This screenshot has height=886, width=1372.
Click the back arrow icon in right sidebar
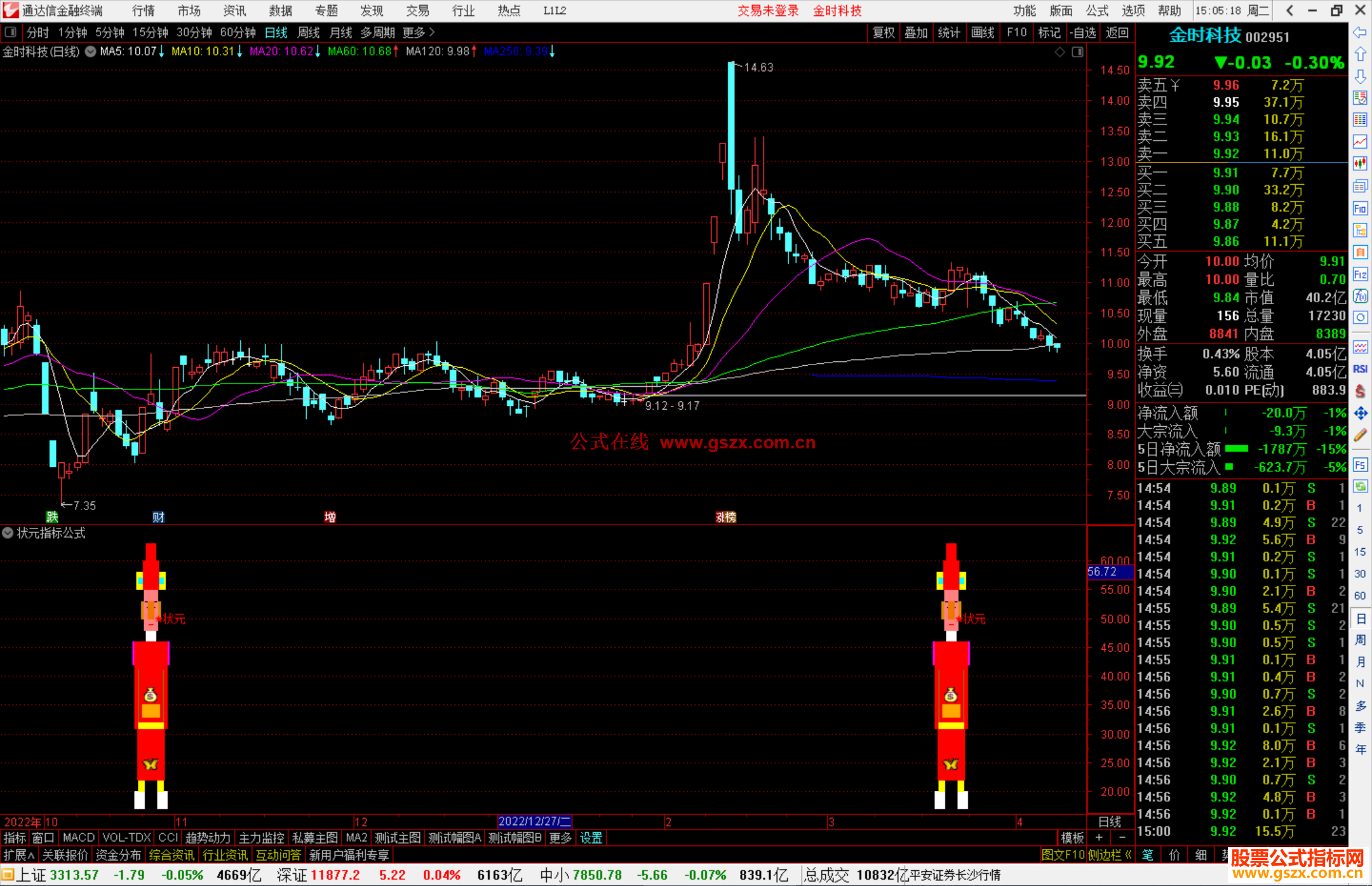1360,32
